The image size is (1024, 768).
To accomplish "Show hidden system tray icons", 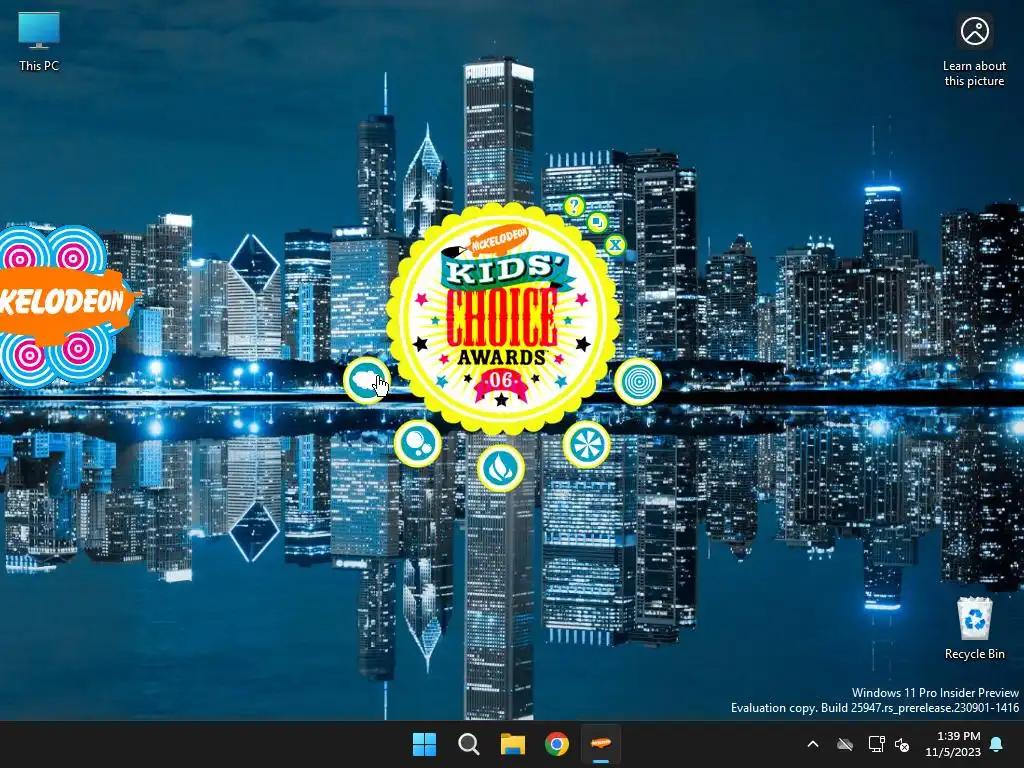I will [x=813, y=744].
